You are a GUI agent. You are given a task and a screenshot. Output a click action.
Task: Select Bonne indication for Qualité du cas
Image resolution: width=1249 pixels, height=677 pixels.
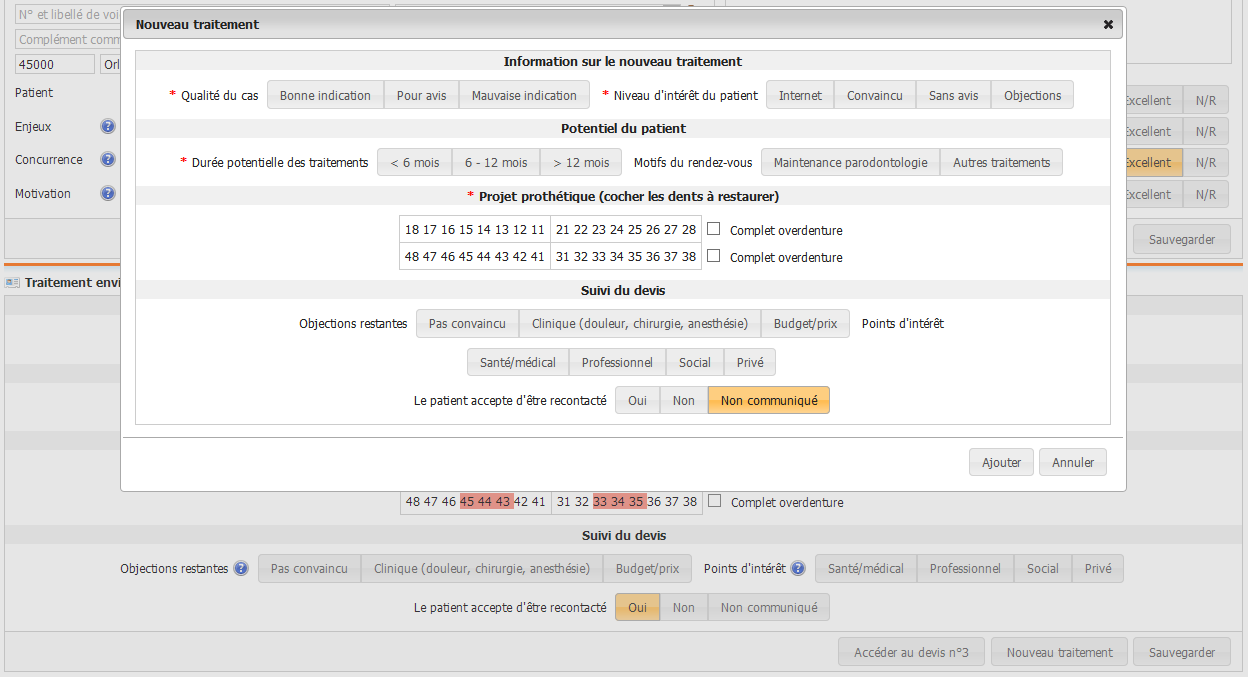[325, 96]
